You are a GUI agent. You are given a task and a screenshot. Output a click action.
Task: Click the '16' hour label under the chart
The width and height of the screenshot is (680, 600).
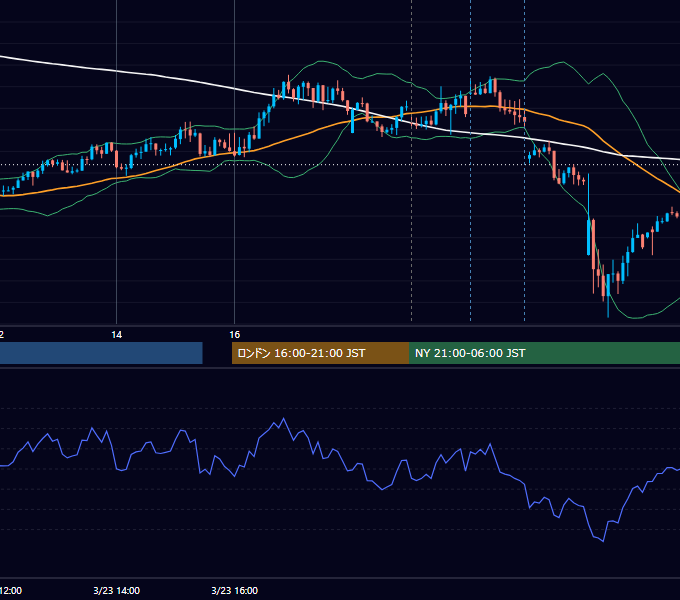tap(235, 335)
